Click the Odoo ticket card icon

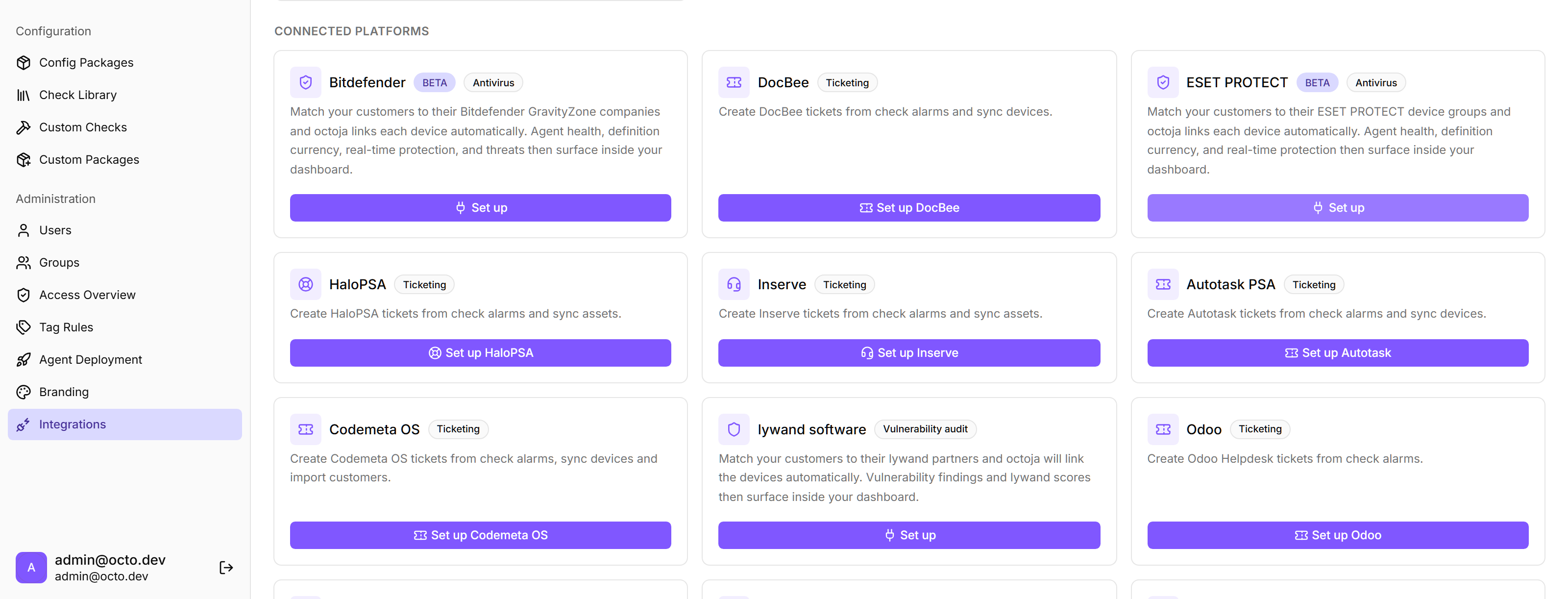point(1163,429)
